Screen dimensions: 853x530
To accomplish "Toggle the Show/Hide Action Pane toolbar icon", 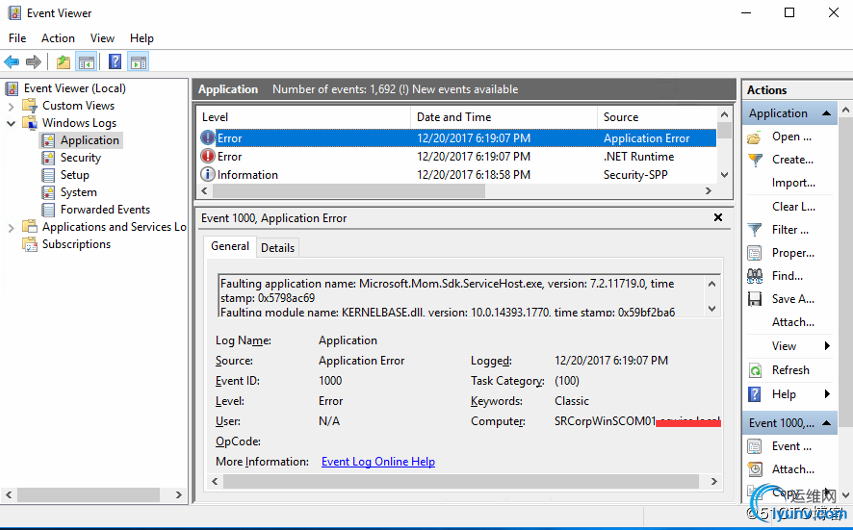I will [138, 62].
